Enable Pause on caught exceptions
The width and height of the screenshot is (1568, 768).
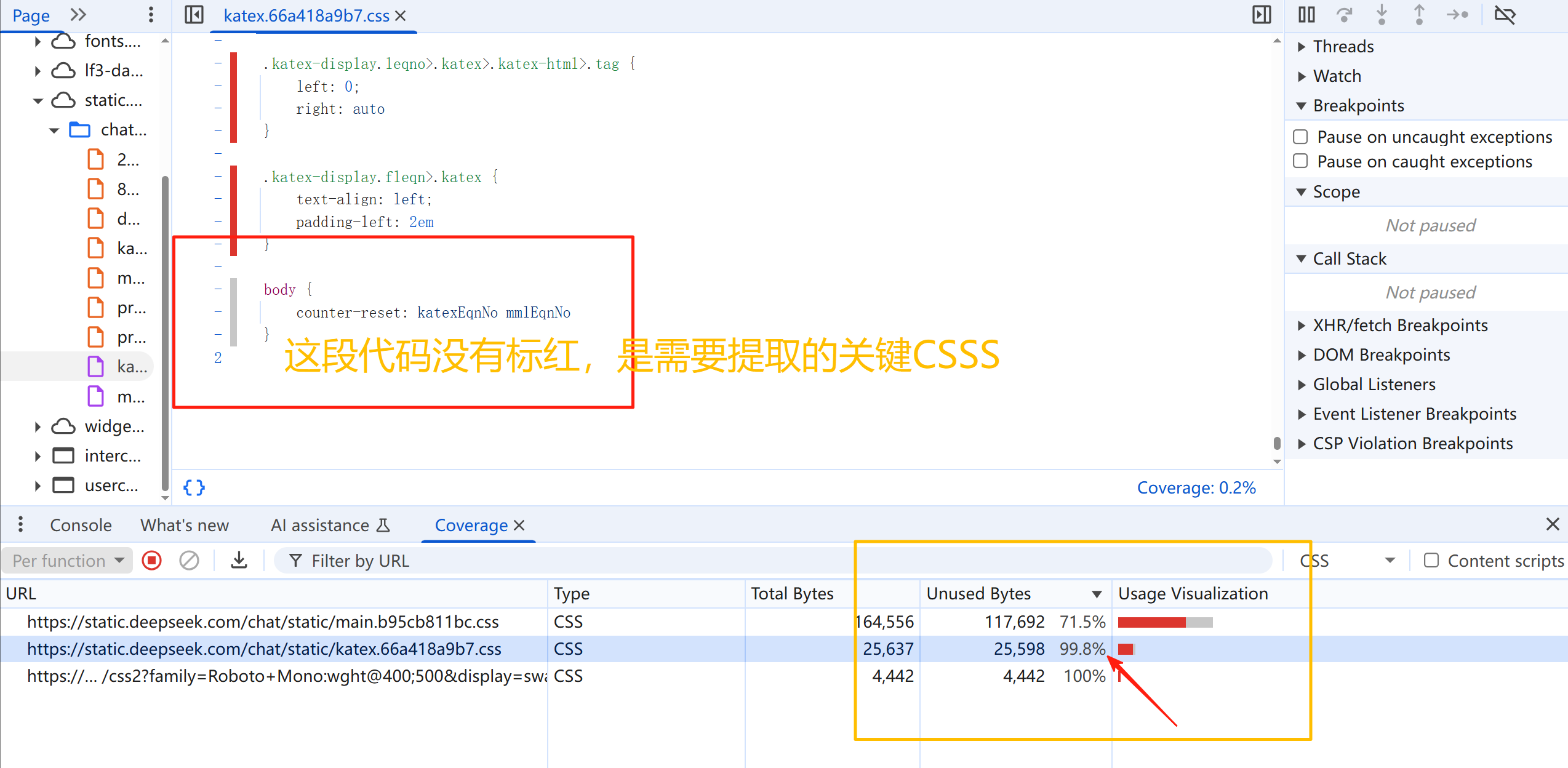pos(1300,161)
